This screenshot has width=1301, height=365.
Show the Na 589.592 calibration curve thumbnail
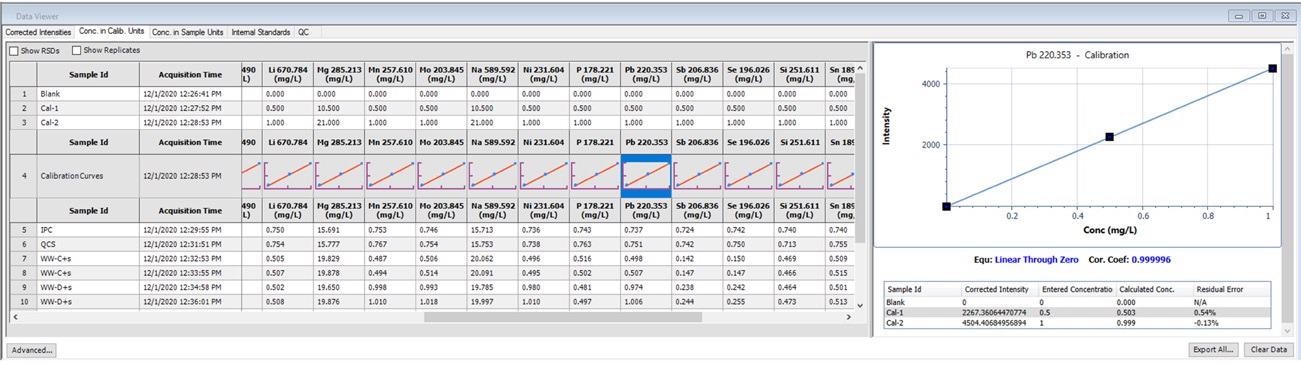pyautogui.click(x=493, y=175)
